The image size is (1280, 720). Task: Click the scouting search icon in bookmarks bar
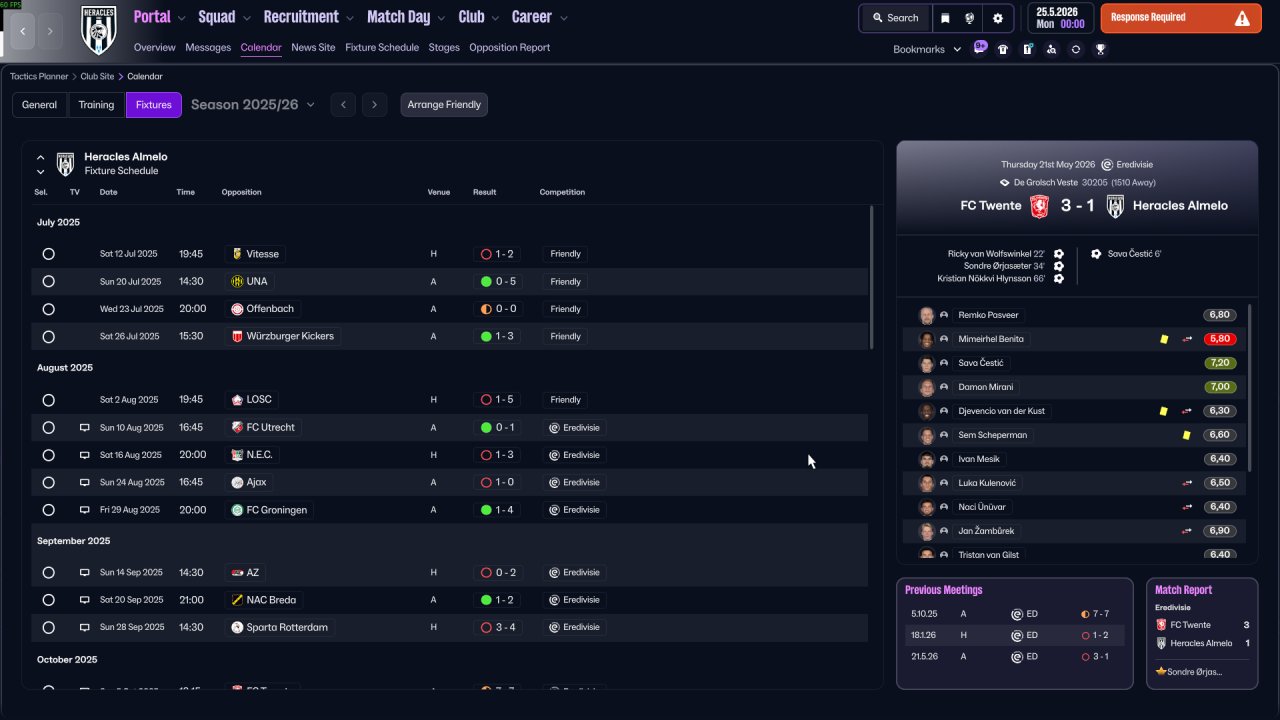point(1051,49)
